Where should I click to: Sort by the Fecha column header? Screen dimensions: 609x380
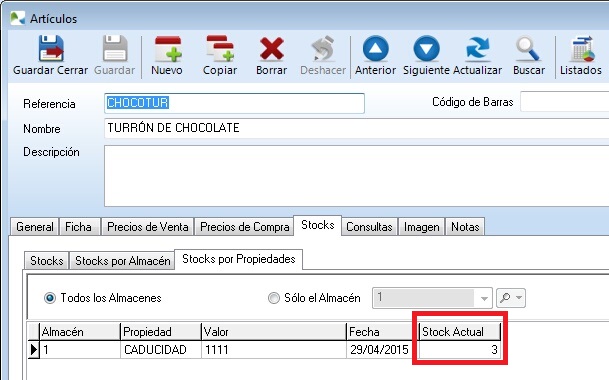[x=383, y=332]
